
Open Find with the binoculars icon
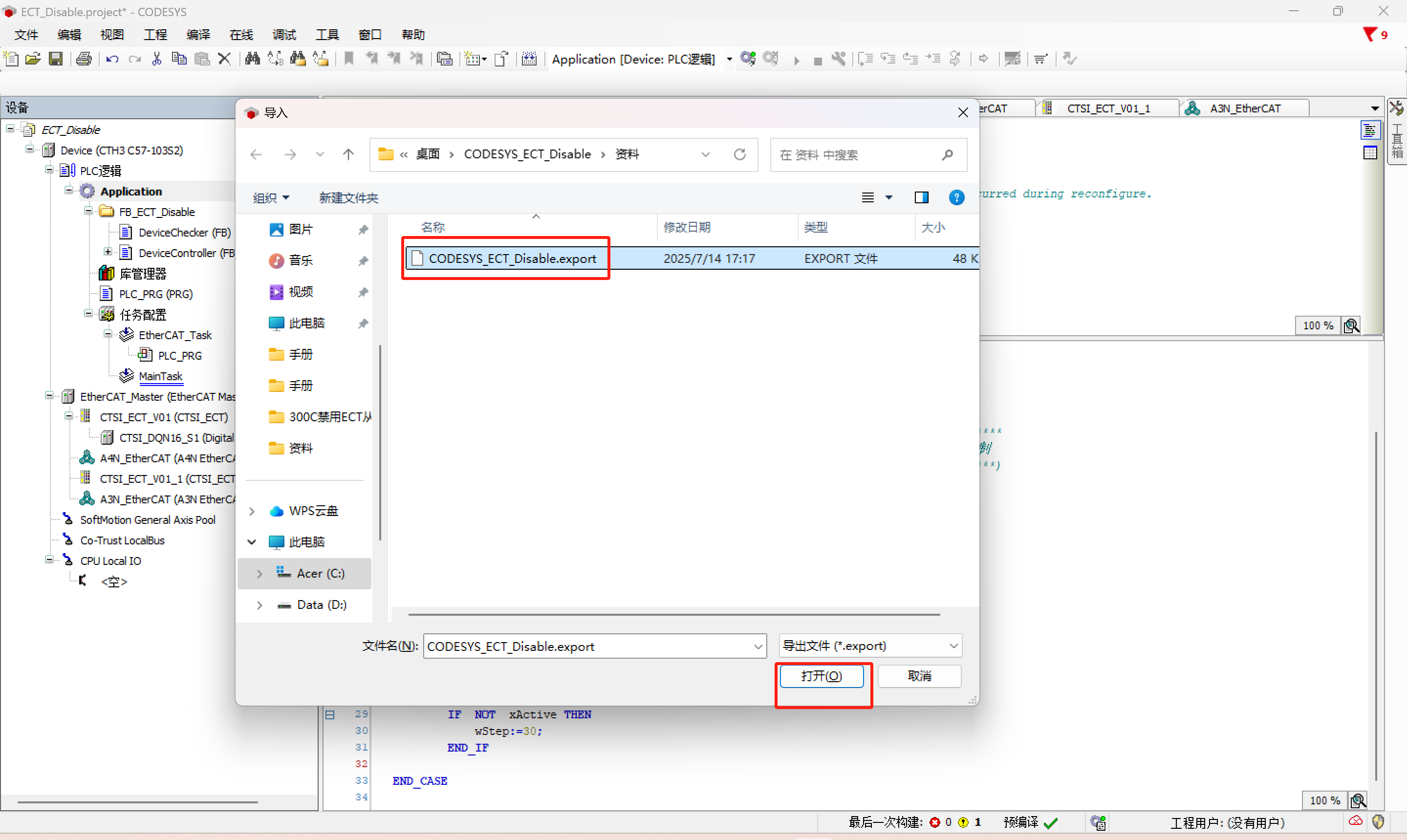point(253,58)
